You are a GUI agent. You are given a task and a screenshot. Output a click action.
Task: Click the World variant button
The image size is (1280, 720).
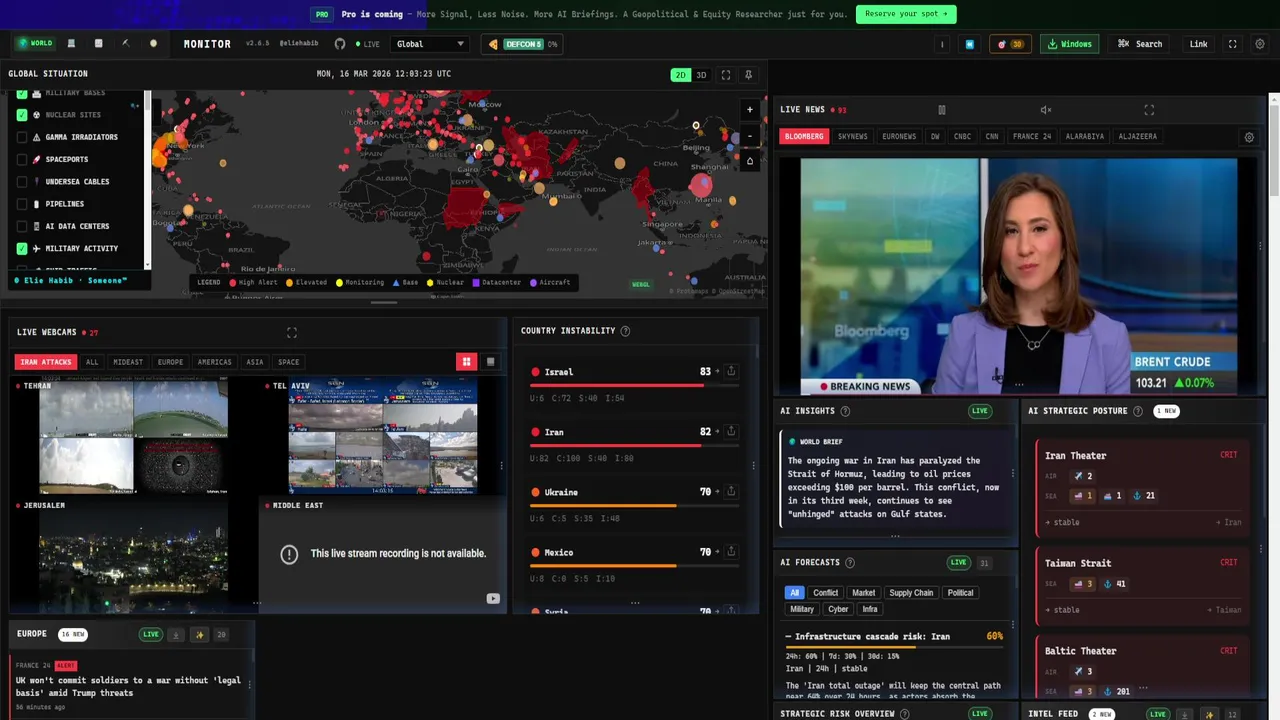point(35,43)
